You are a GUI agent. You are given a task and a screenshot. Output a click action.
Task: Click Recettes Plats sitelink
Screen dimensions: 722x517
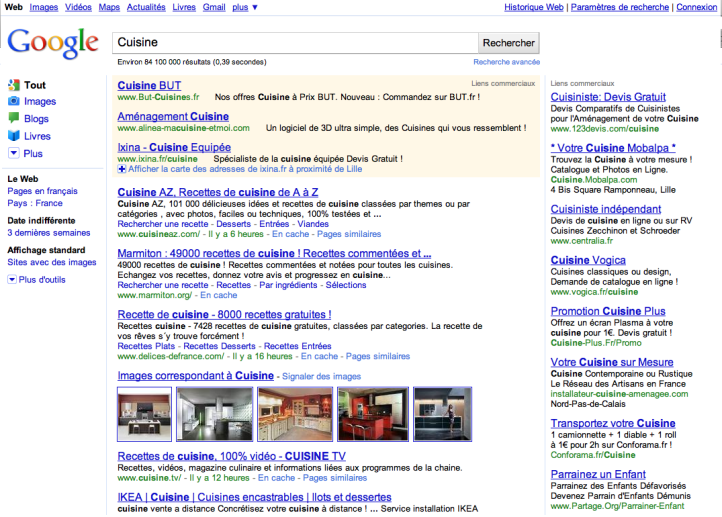(x=146, y=346)
